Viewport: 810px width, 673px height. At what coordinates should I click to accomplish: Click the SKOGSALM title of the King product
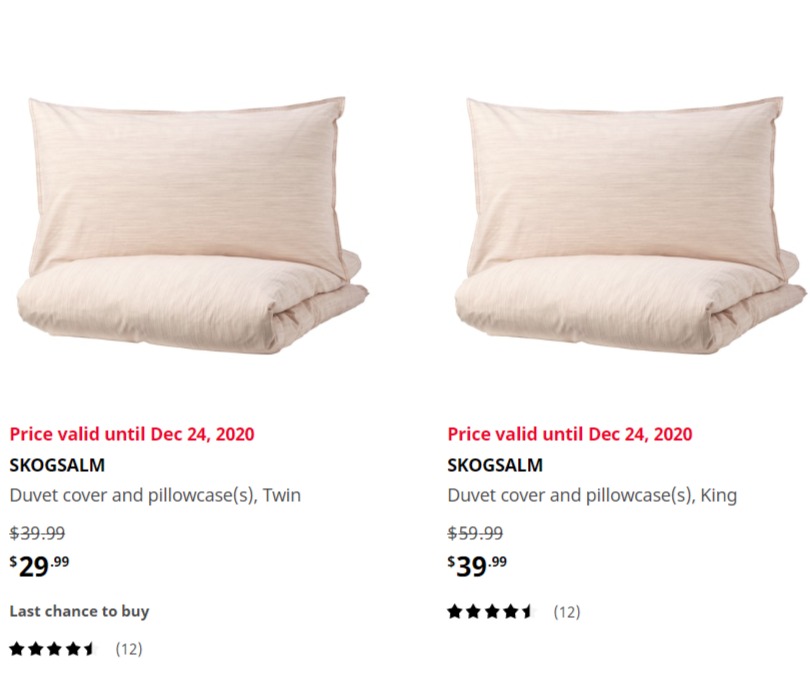pyautogui.click(x=495, y=465)
